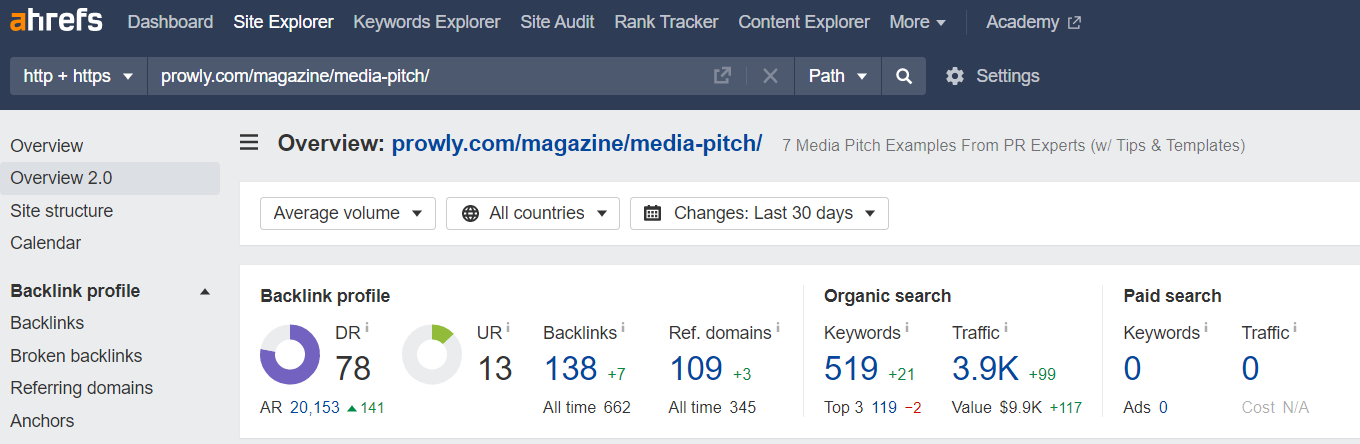The height and width of the screenshot is (444, 1360).
Task: Open Changes: Last 30 days selector
Action: pyautogui.click(x=759, y=213)
